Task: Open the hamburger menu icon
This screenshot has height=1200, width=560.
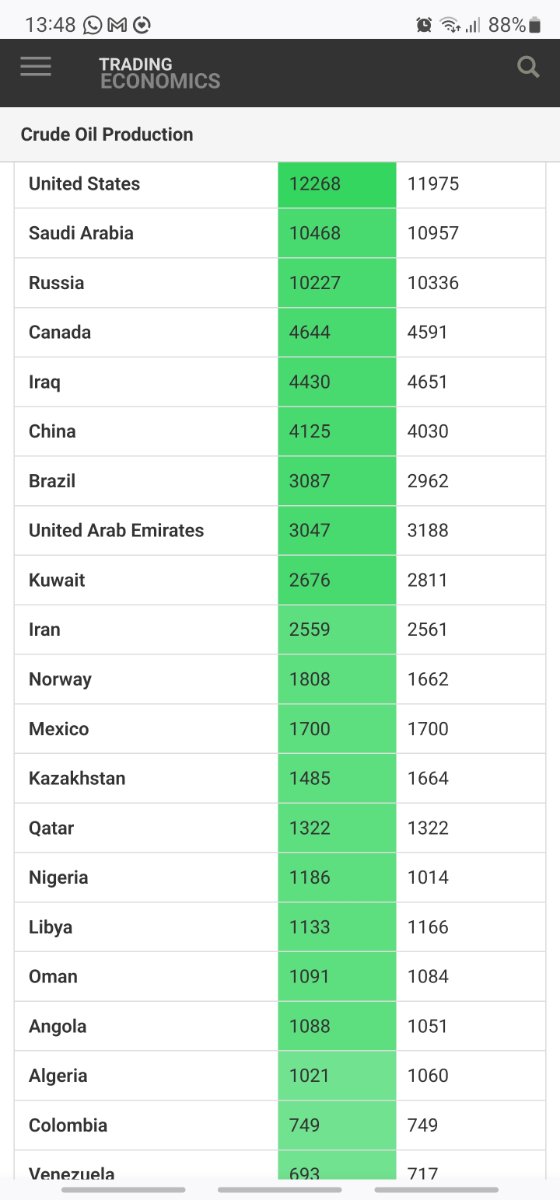Action: tap(35, 67)
